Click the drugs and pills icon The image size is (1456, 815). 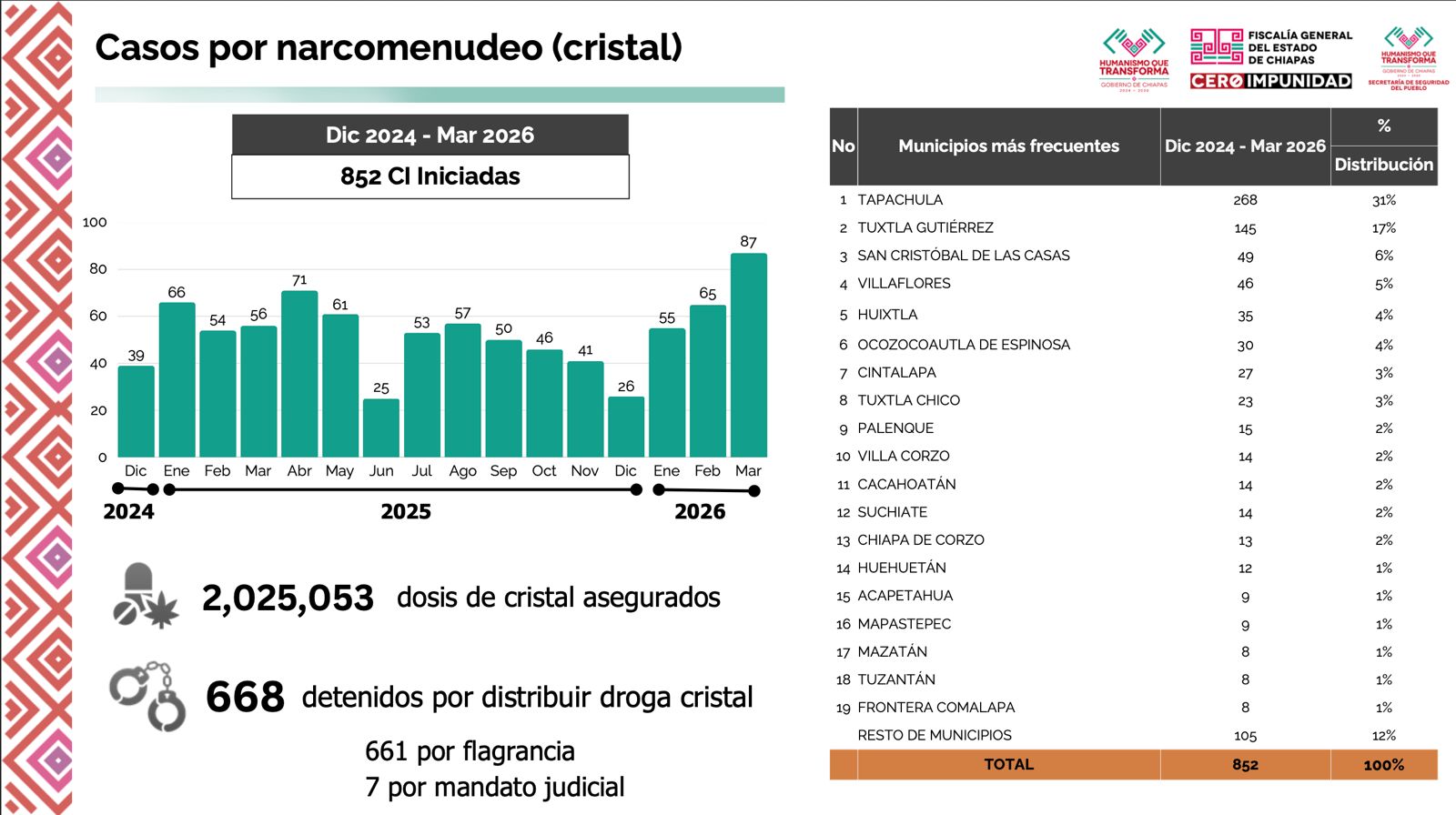tap(146, 596)
